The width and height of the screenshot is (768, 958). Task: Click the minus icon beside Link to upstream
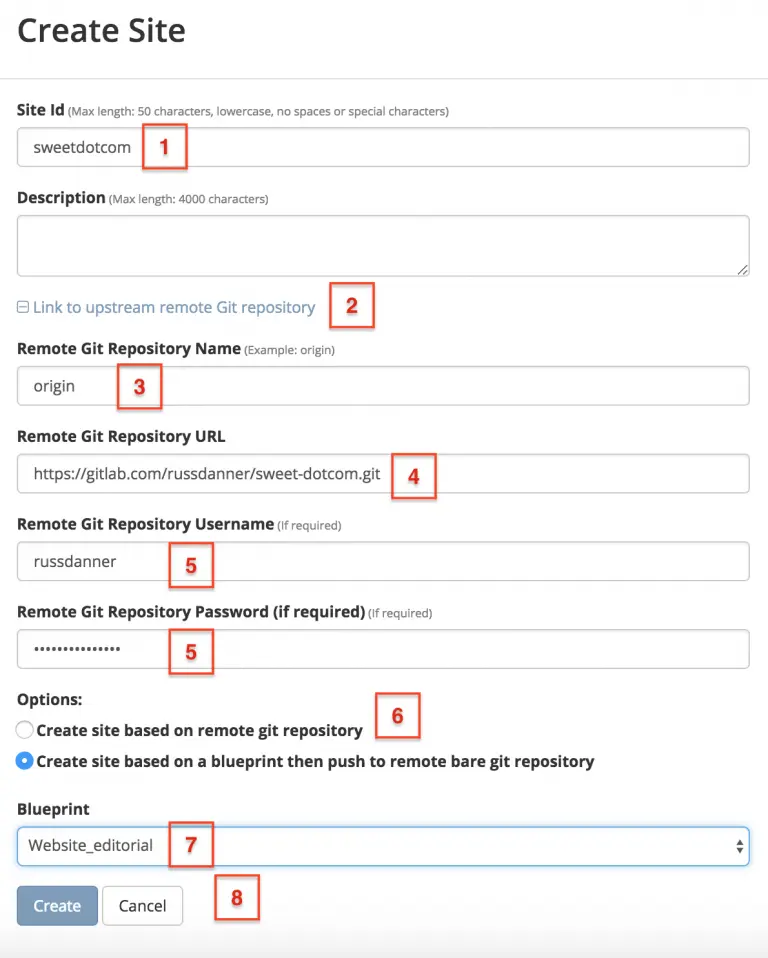click(x=23, y=308)
